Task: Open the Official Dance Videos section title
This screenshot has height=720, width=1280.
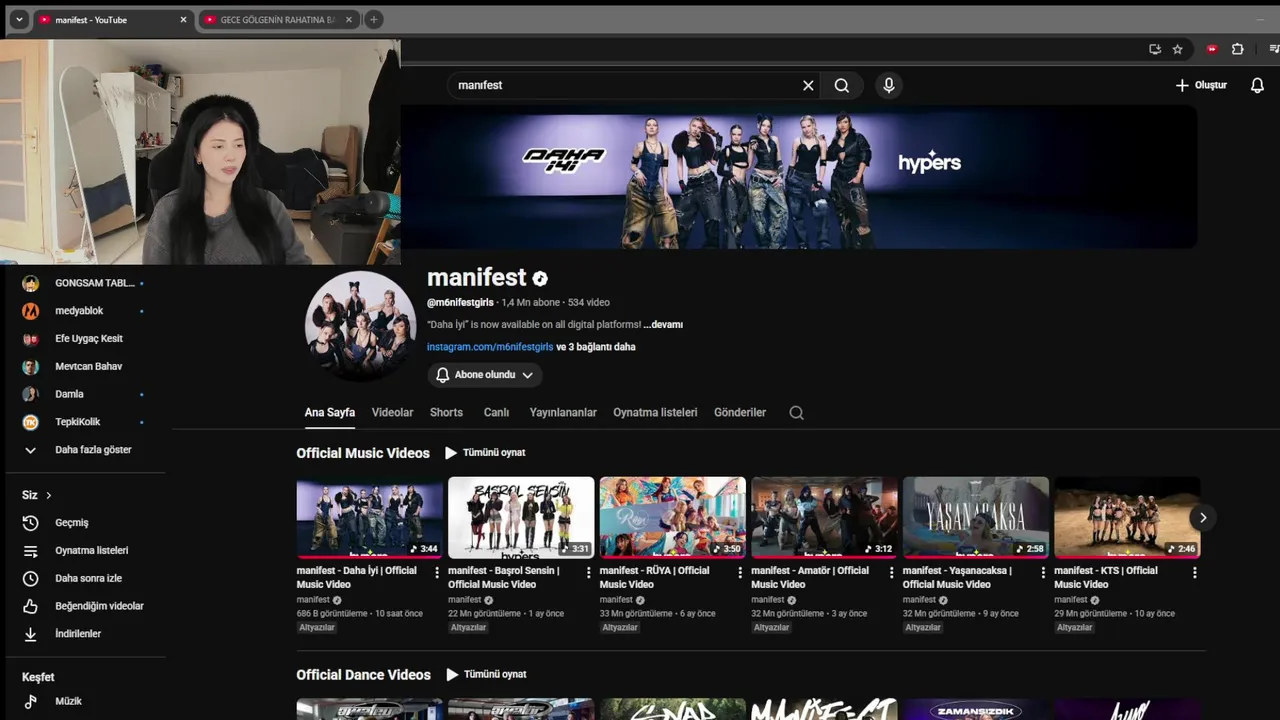Action: (x=363, y=675)
